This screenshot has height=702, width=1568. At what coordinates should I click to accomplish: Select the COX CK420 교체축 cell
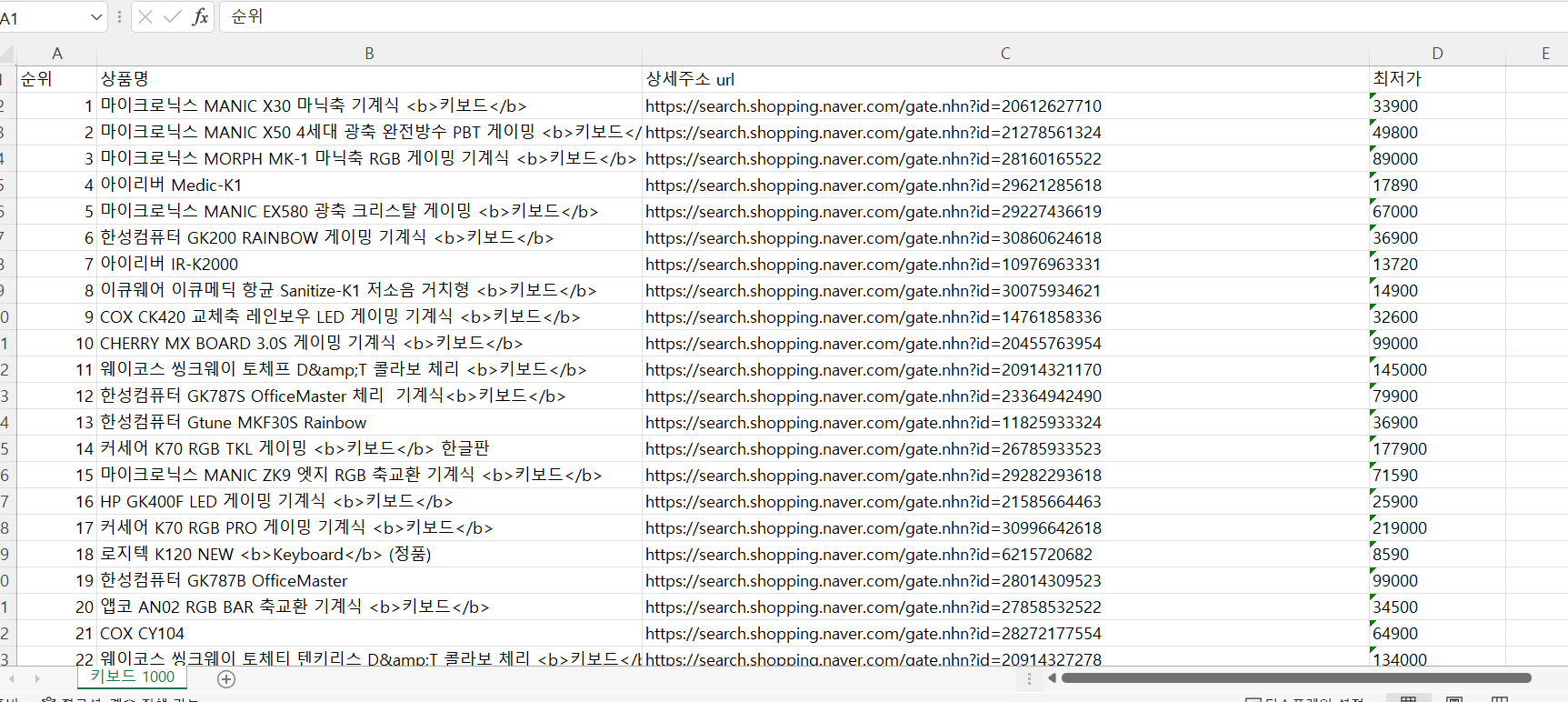pos(369,316)
